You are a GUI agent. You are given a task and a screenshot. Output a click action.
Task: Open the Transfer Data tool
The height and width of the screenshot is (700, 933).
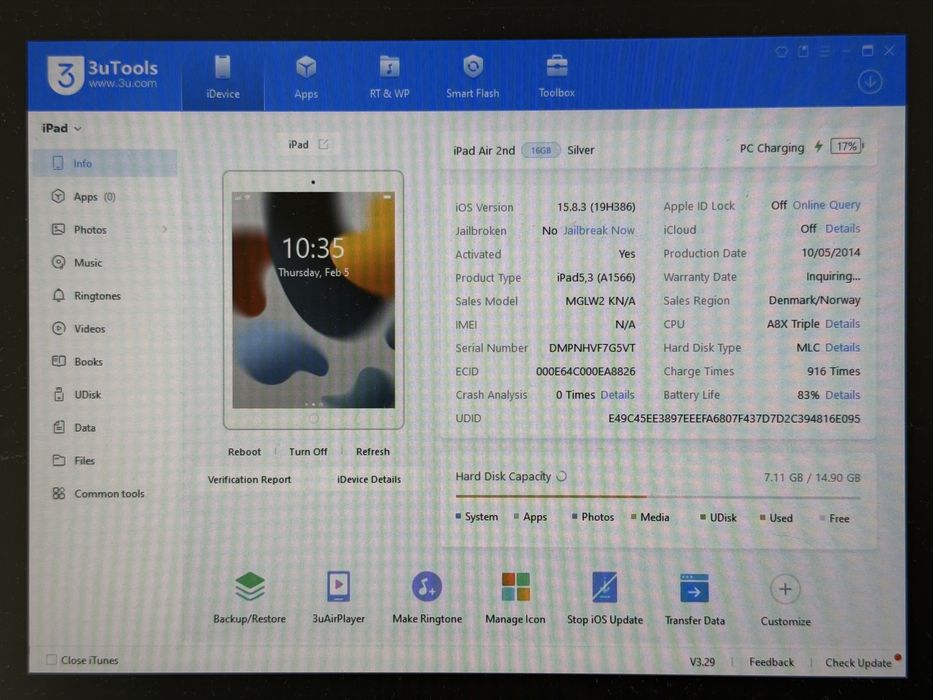tap(694, 598)
